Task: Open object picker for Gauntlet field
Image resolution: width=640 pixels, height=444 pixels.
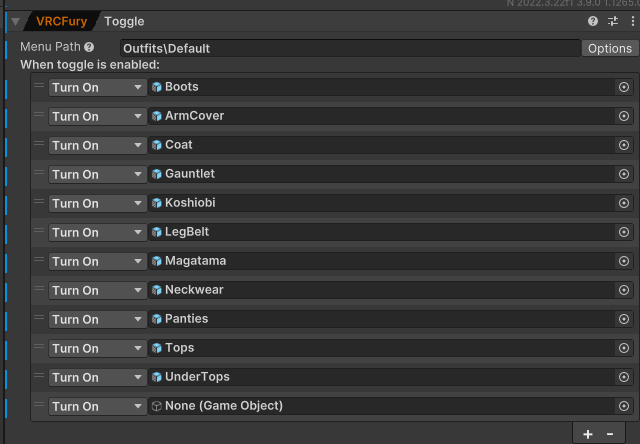Action: (624, 174)
